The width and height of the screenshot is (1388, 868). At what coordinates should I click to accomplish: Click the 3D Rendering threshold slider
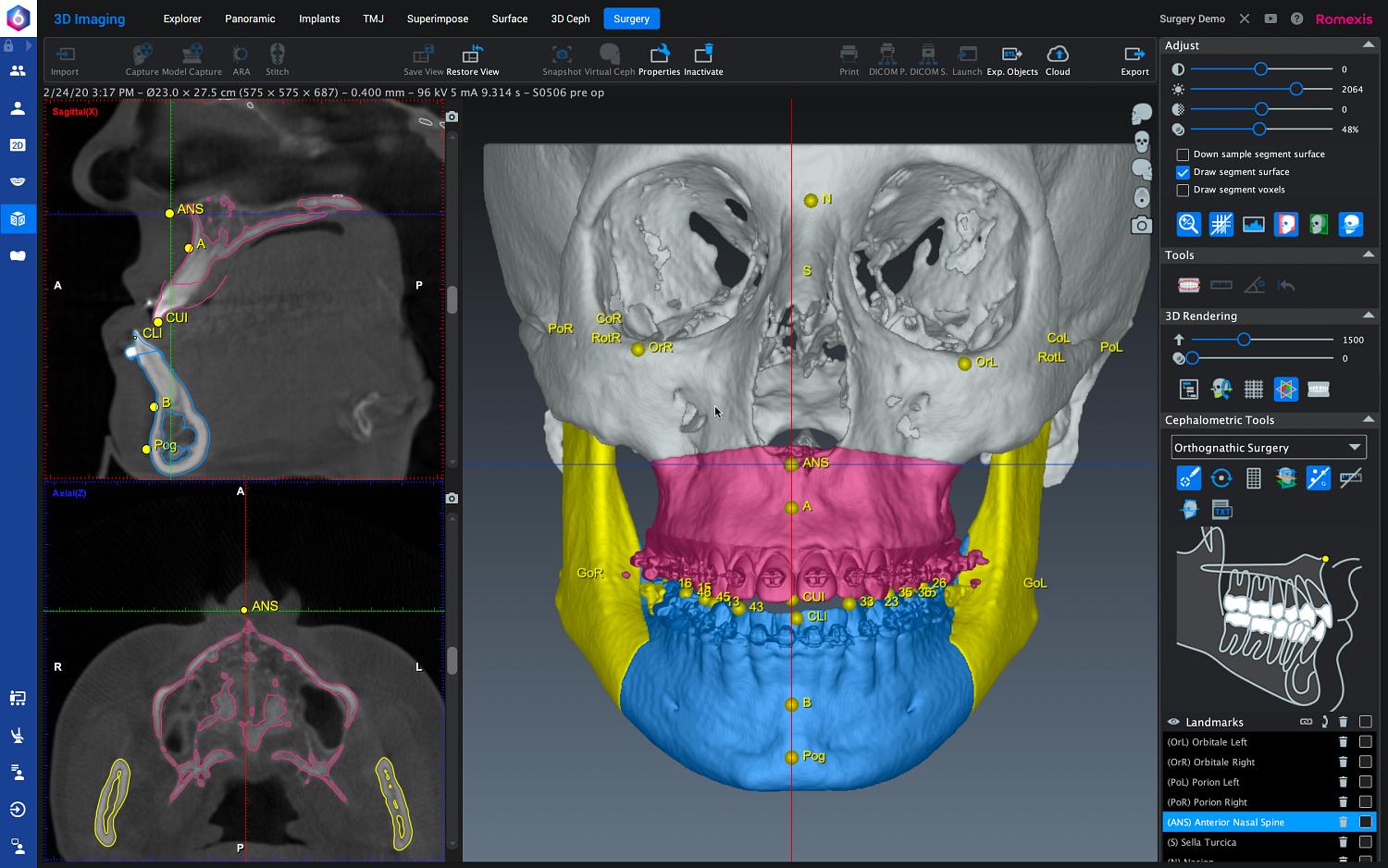[1245, 340]
